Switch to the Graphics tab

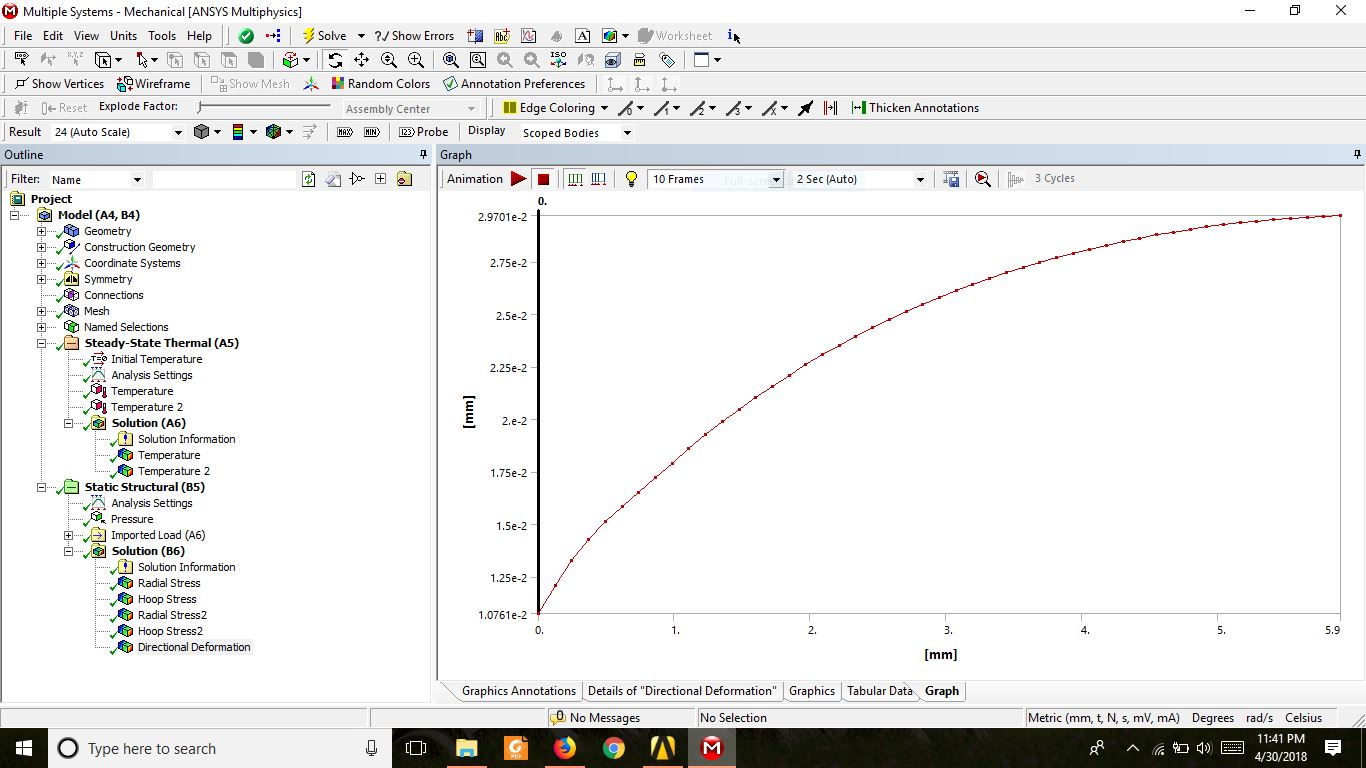(x=812, y=691)
